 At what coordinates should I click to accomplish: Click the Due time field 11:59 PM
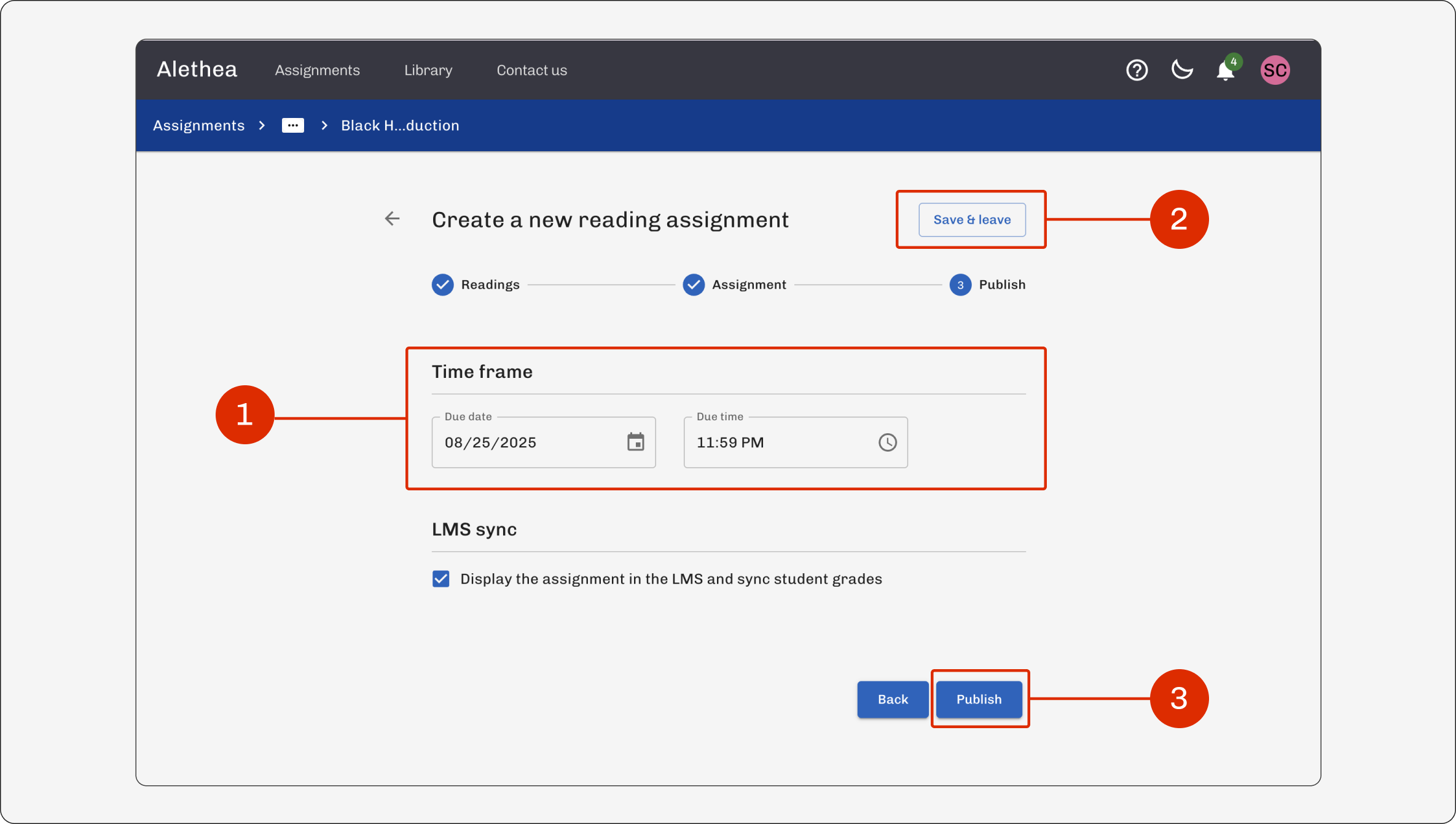pos(796,442)
